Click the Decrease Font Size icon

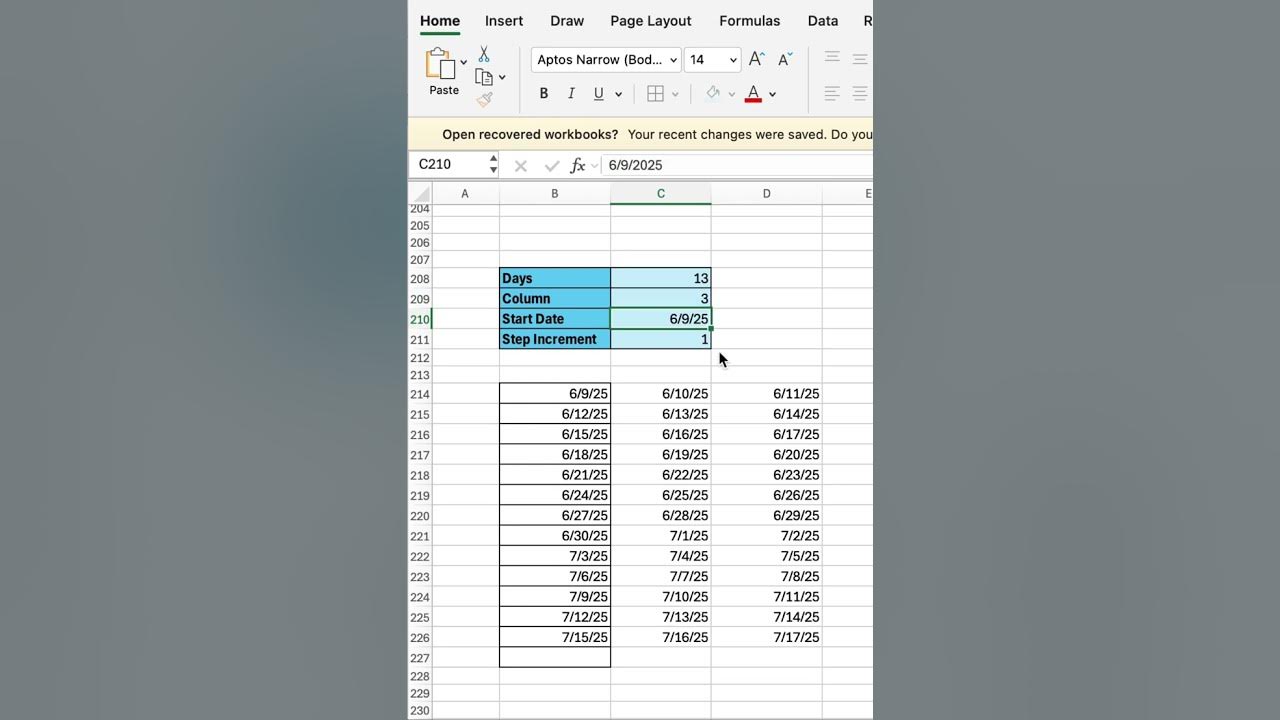[x=785, y=59]
